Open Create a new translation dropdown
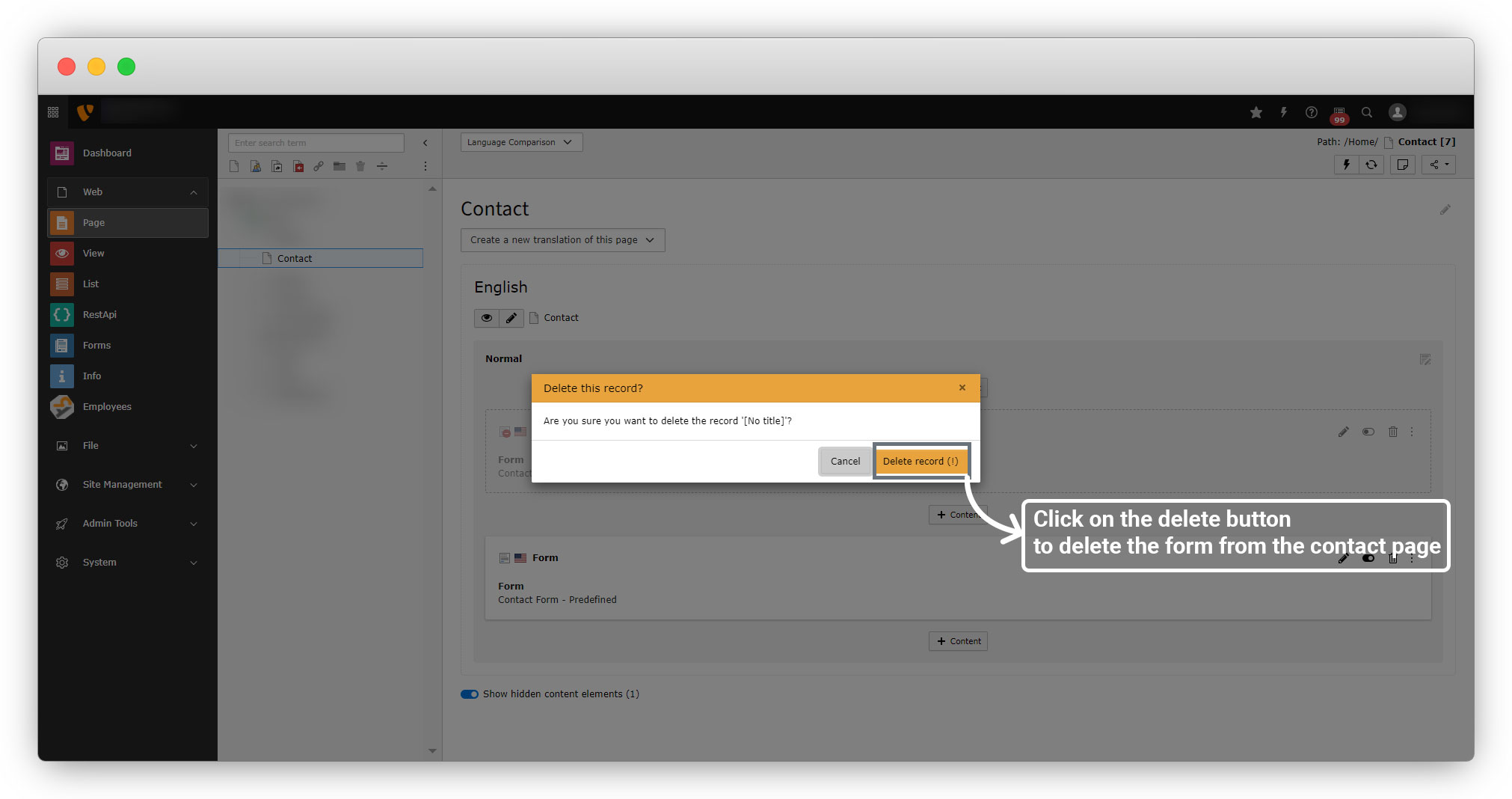This screenshot has height=799, width=1512. [x=562, y=240]
